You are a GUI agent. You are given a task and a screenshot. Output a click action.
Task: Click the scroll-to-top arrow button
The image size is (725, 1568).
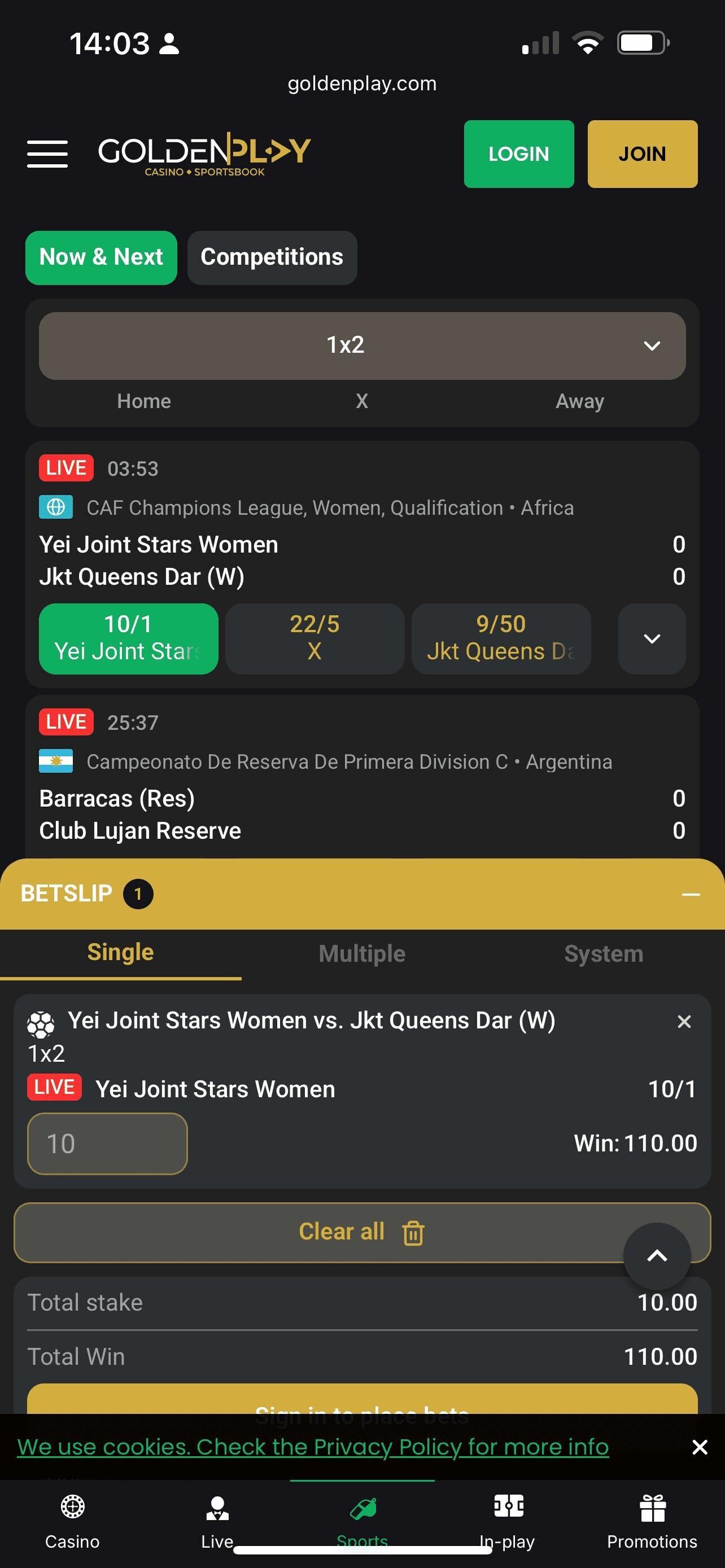(657, 1256)
